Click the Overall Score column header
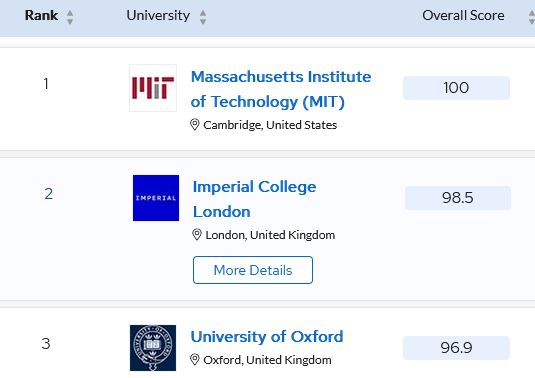 [463, 16]
